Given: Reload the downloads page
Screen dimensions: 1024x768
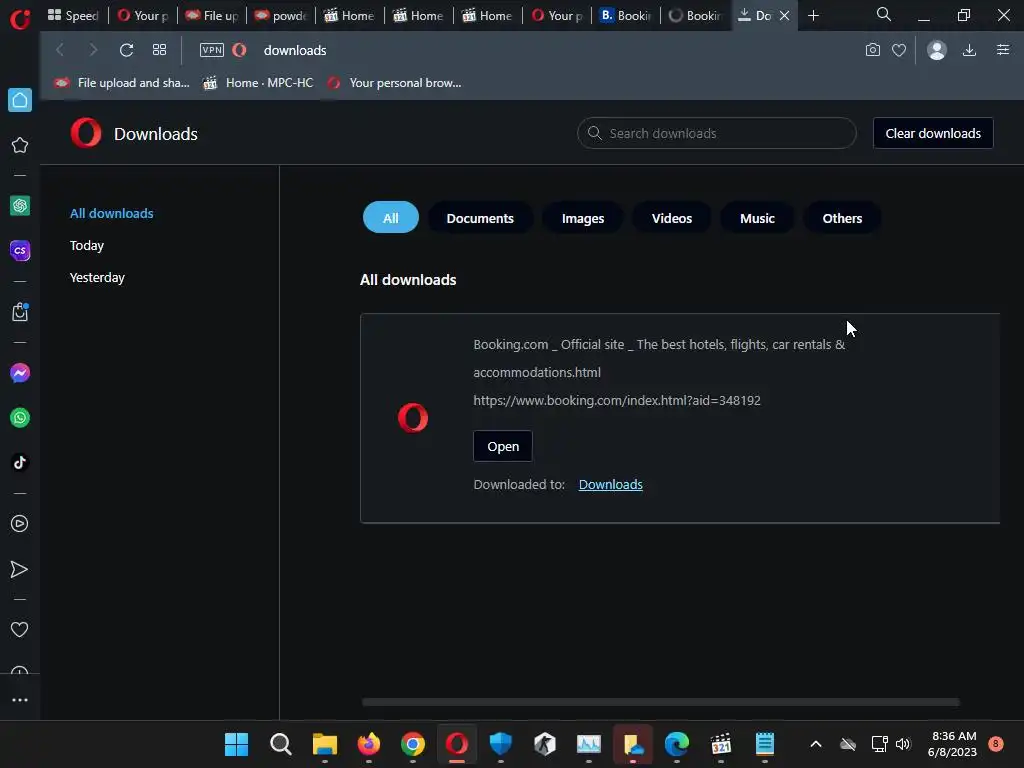Looking at the screenshot, I should click(x=127, y=50).
